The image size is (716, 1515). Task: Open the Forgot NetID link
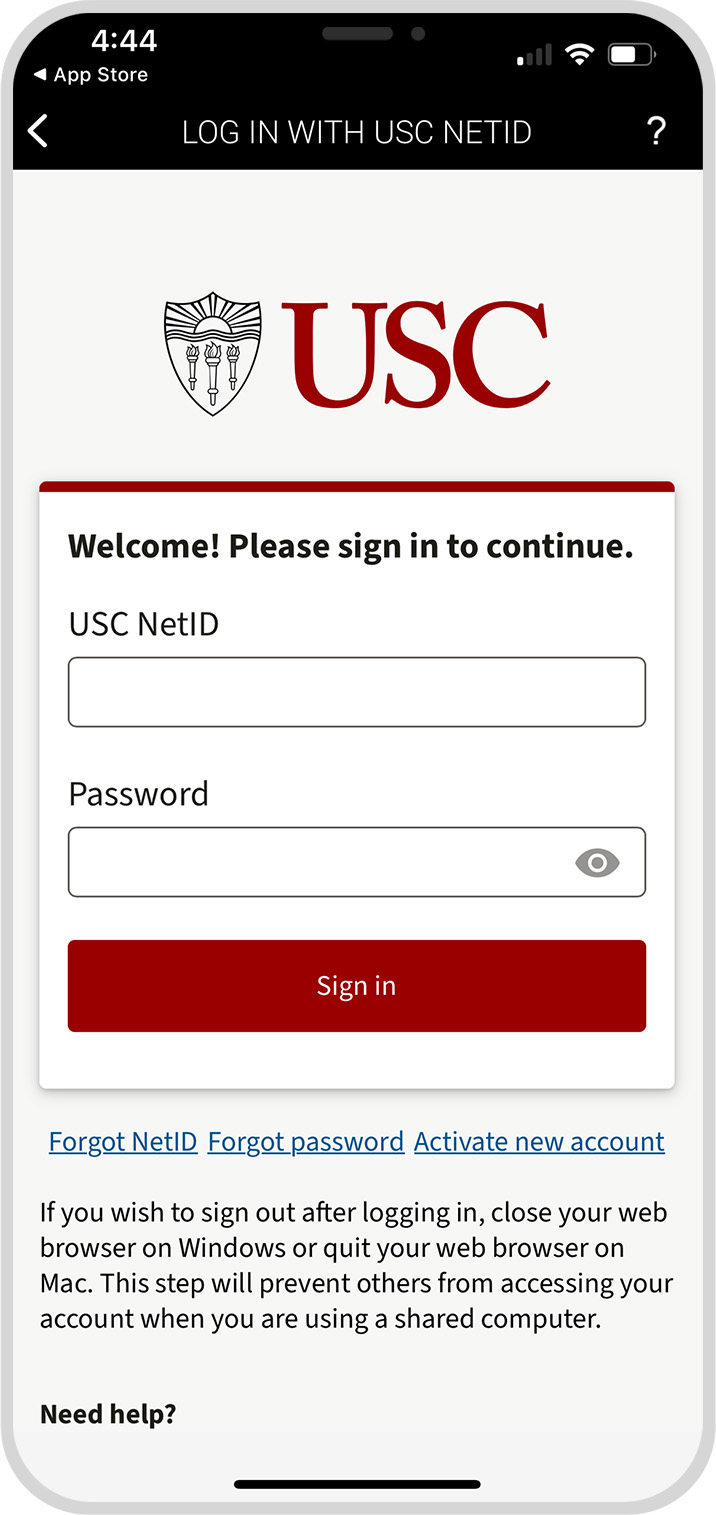coord(123,1142)
